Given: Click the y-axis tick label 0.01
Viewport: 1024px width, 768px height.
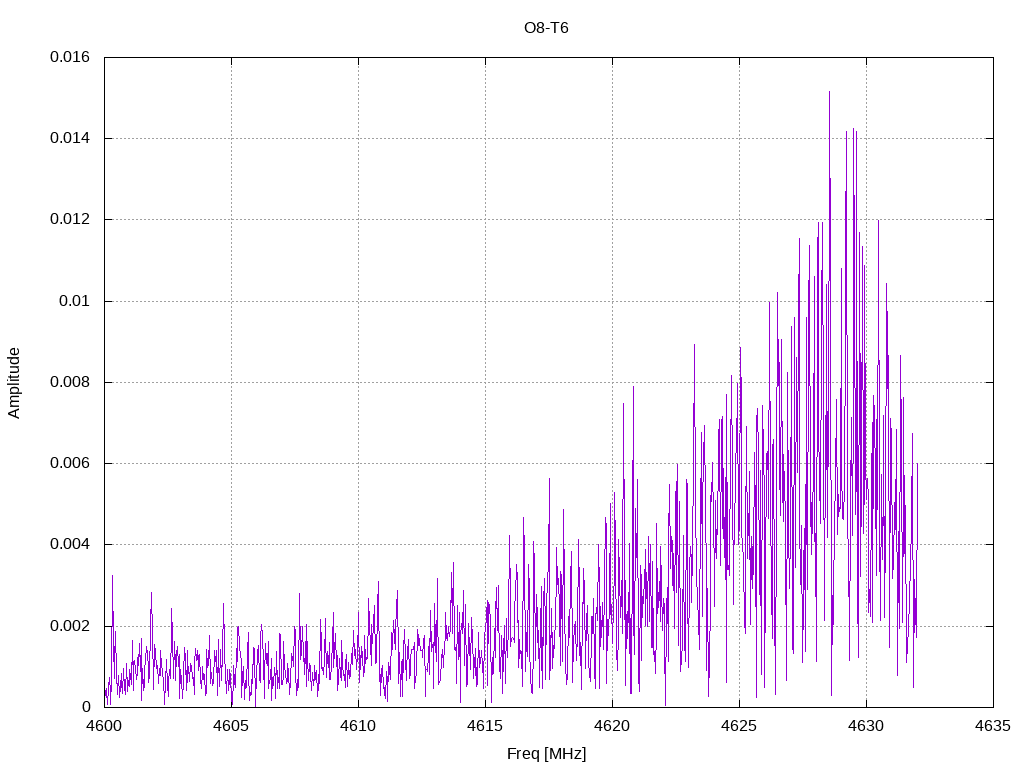Looking at the screenshot, I should click(x=74, y=301).
